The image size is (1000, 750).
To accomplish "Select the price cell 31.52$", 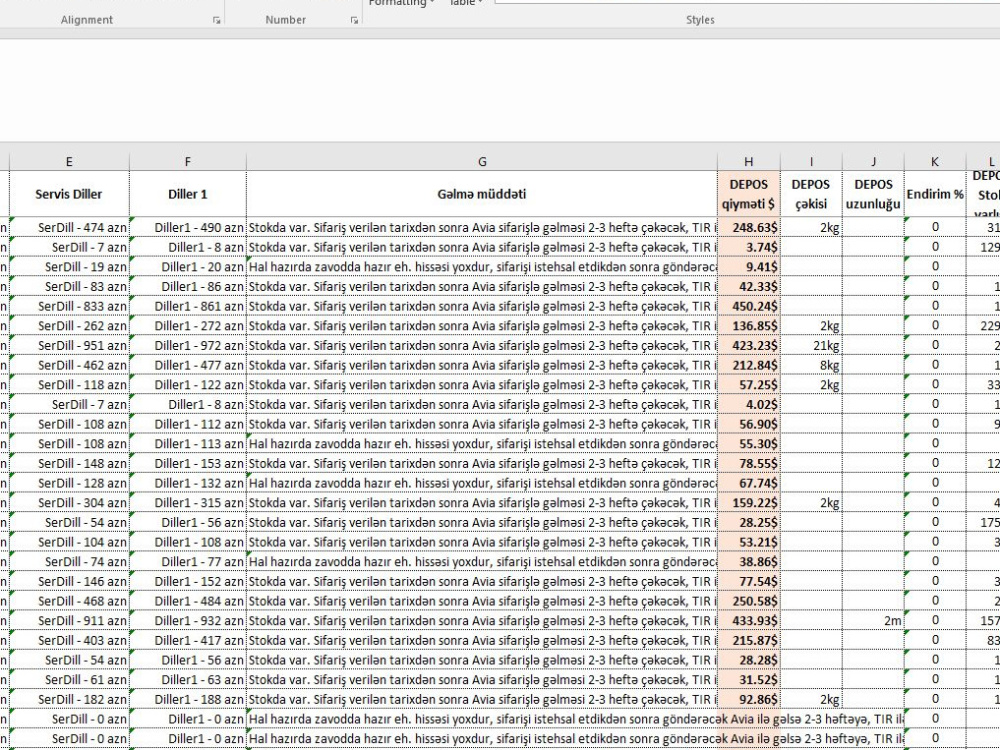I will click(749, 679).
